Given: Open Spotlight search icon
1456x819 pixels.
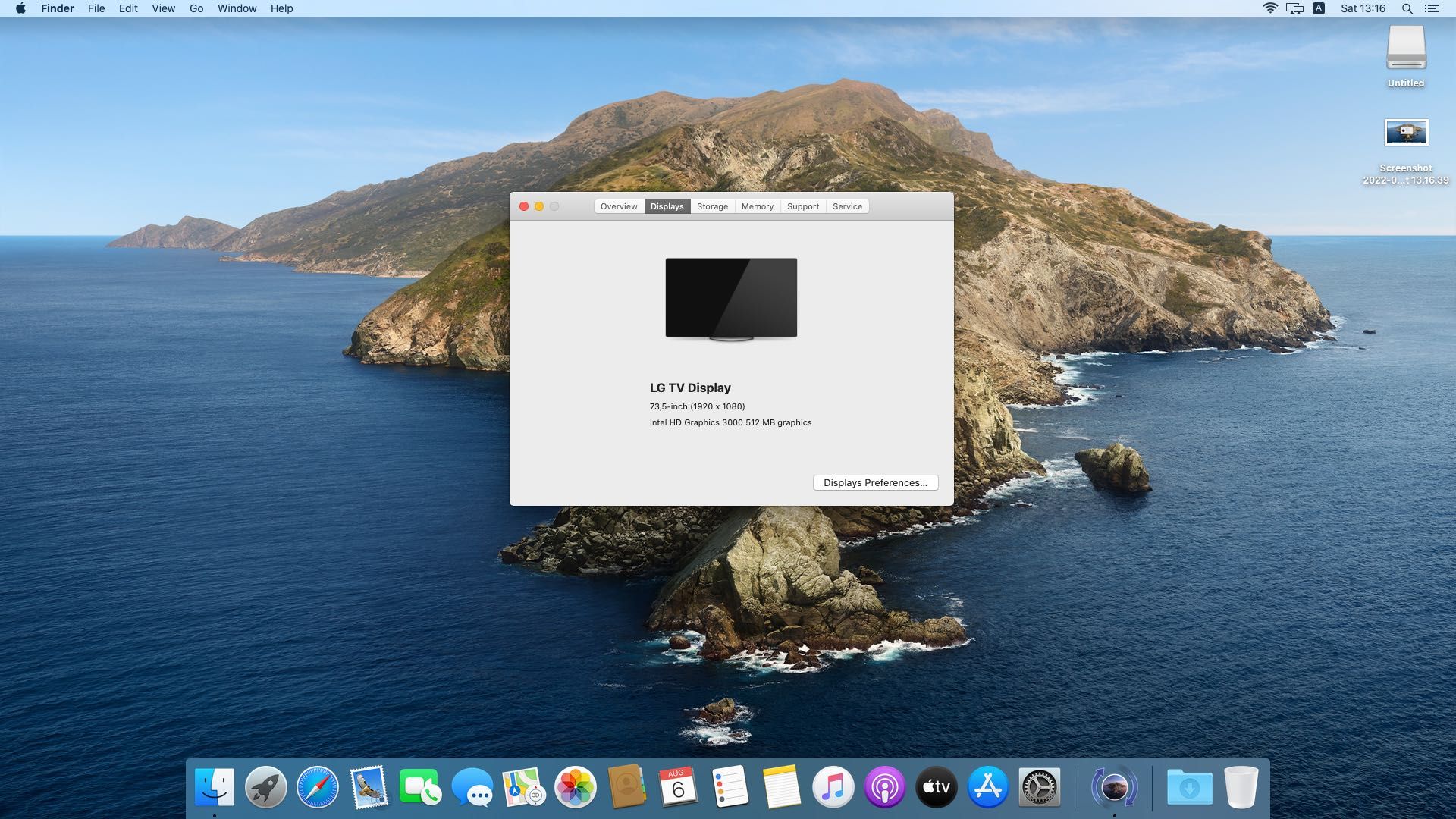Looking at the screenshot, I should coord(1407,8).
